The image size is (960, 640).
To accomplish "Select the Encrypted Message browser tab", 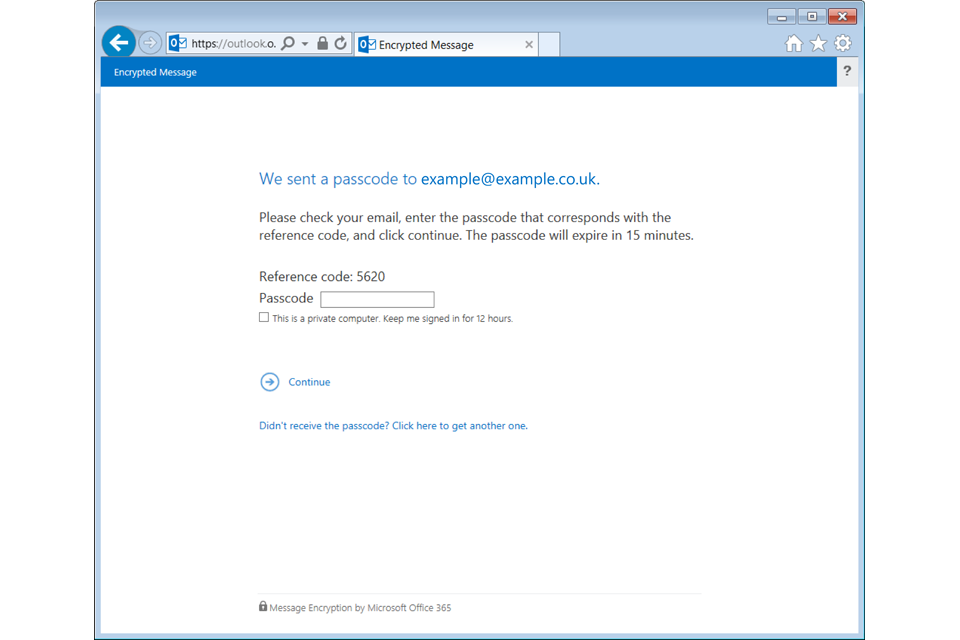I will [446, 45].
